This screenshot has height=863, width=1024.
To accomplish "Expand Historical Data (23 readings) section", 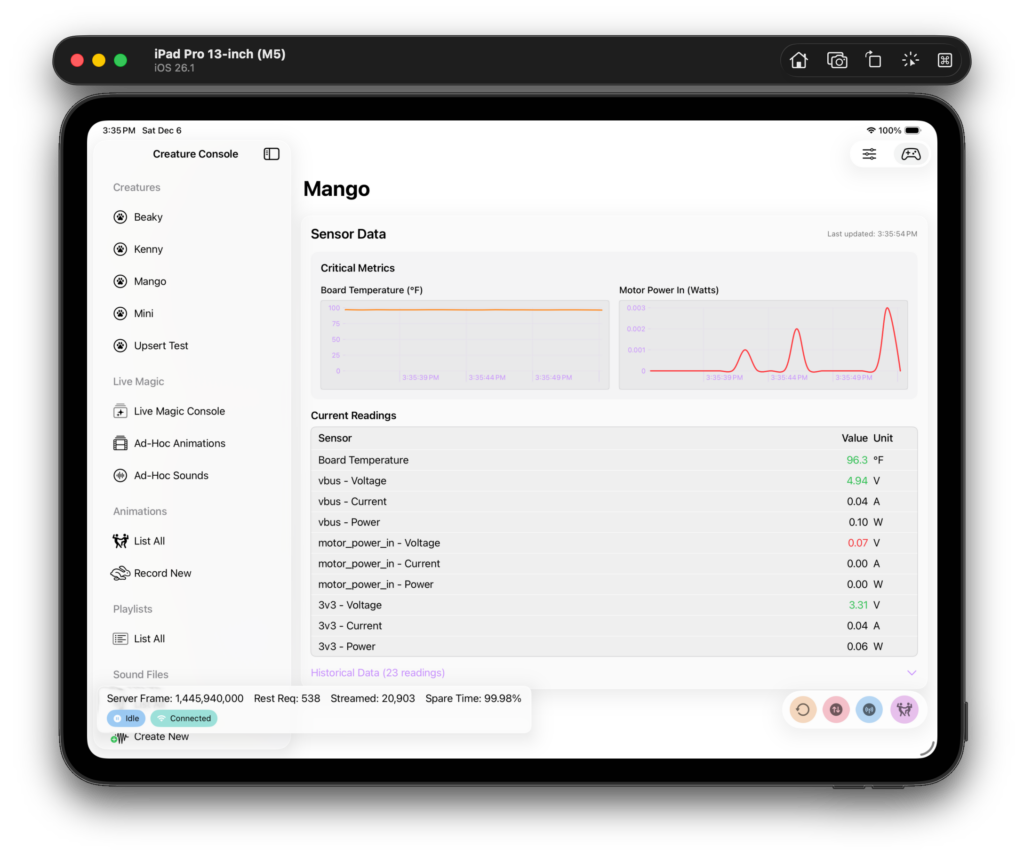I will coord(378,673).
